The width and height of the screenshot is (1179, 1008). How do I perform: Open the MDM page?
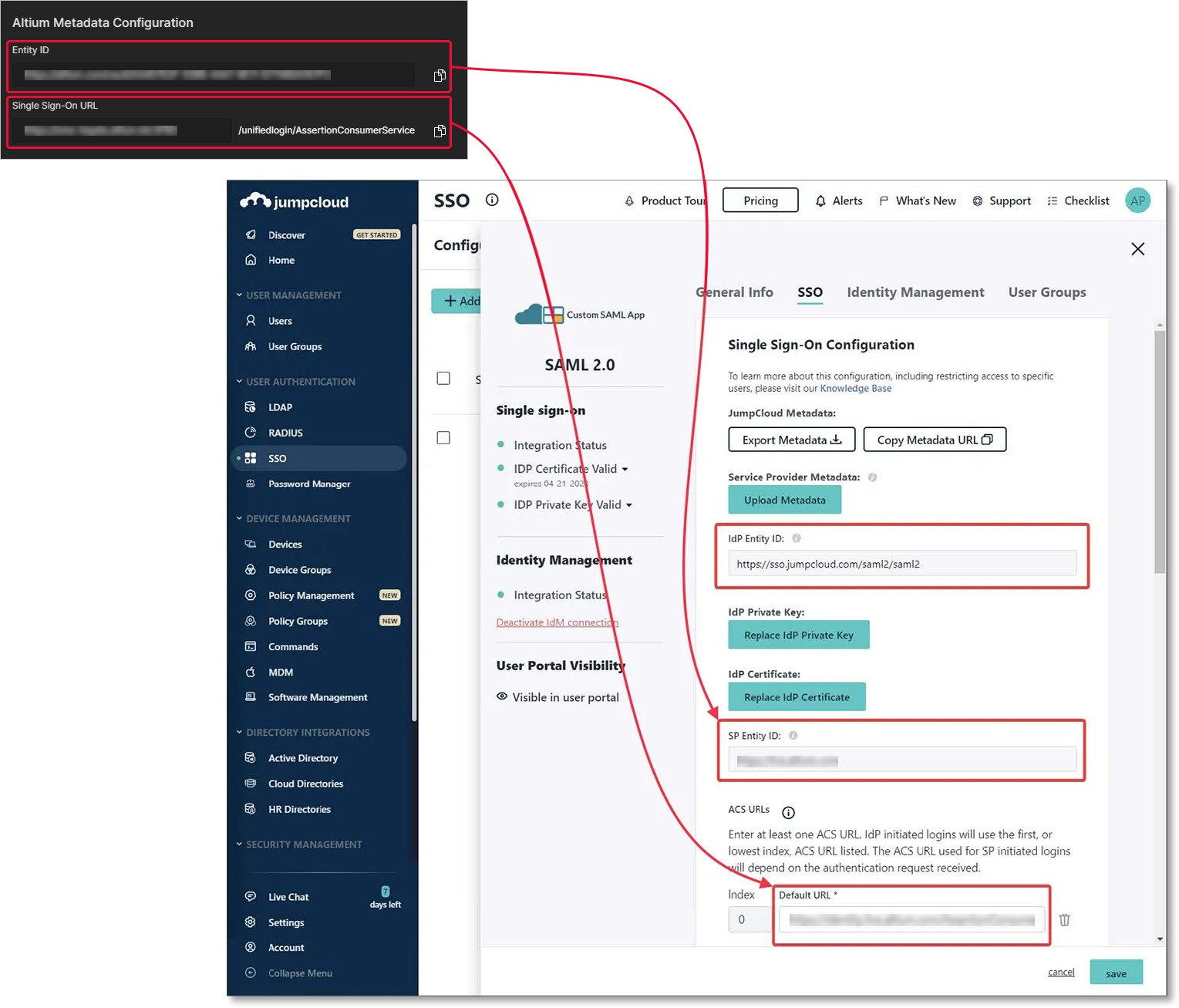coord(281,673)
